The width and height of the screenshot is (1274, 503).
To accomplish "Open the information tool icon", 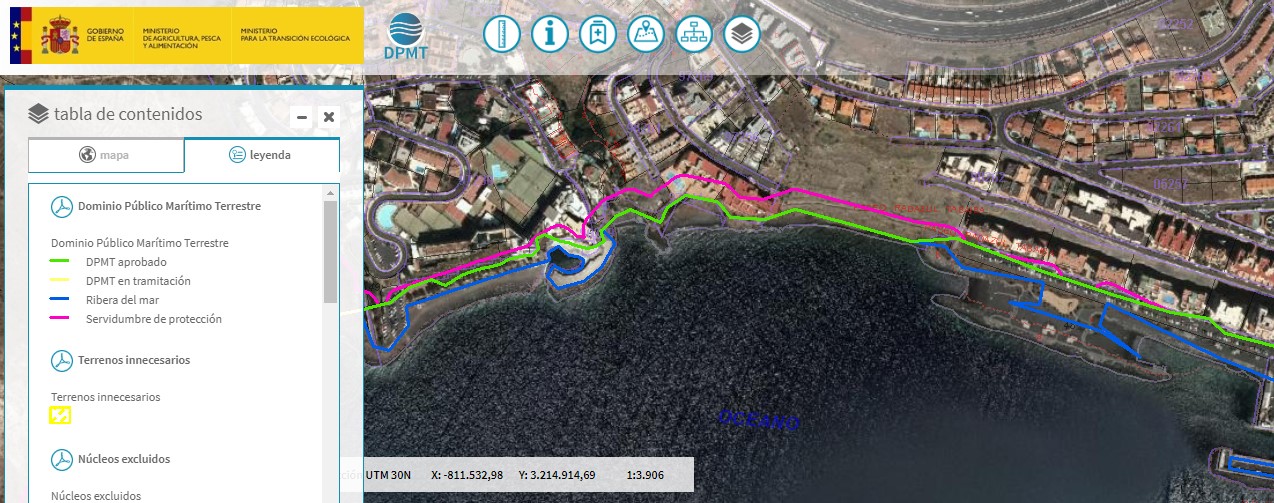I will tap(549, 34).
